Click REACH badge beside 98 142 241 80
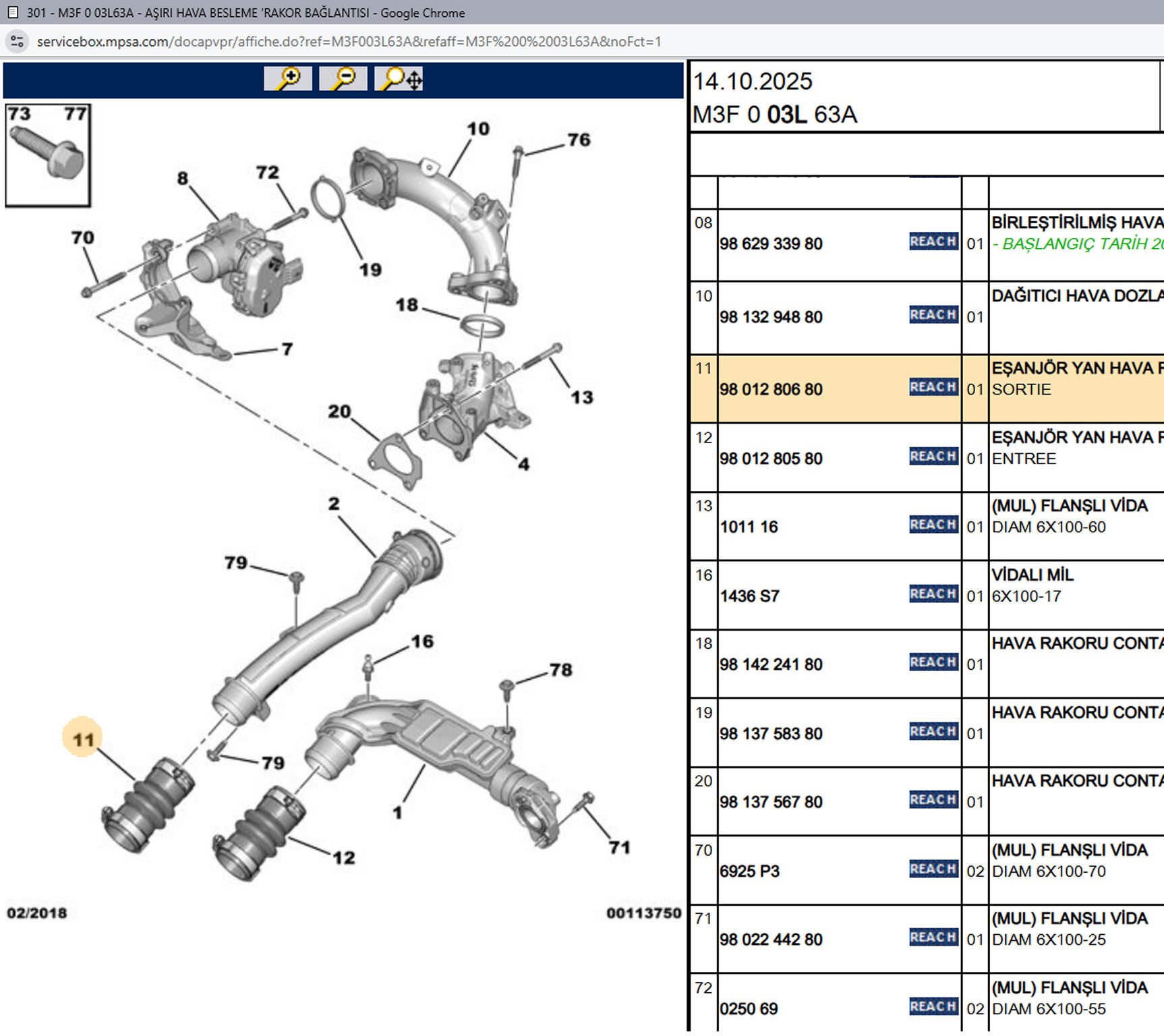Viewport: 1164px width, 1036px height. [x=933, y=662]
